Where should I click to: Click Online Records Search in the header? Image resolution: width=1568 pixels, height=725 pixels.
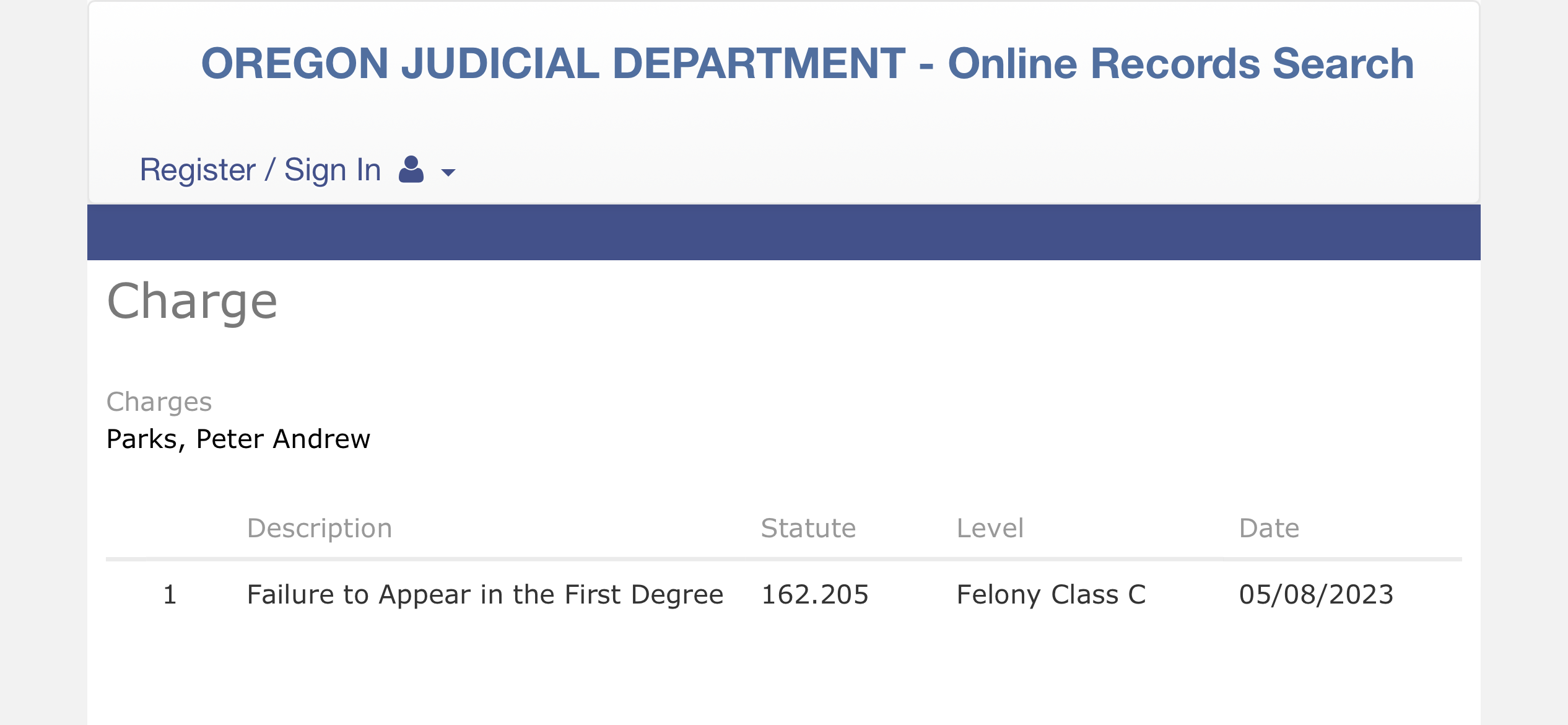coord(1181,64)
